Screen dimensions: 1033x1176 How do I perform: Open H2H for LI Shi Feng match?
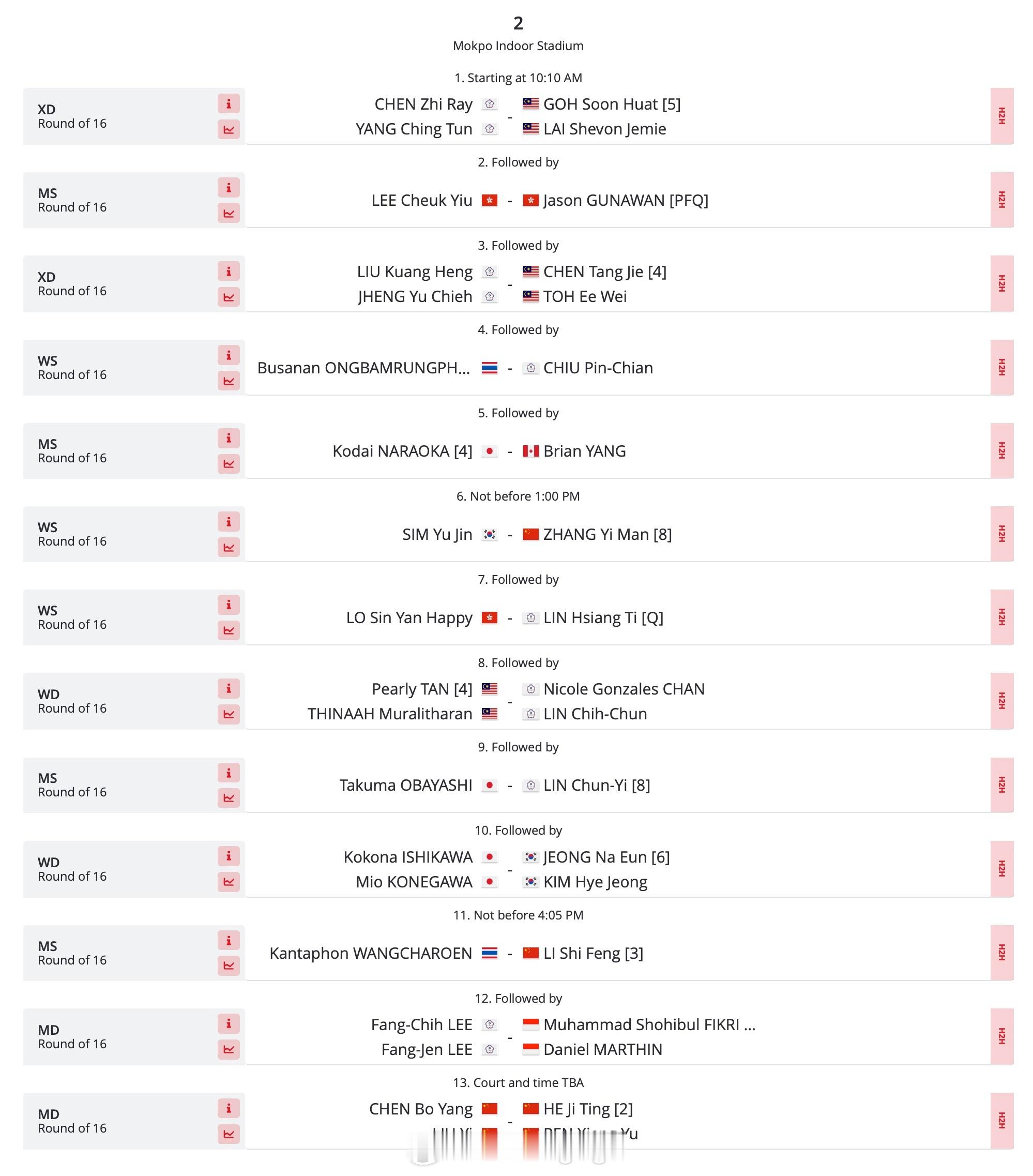click(x=1001, y=953)
